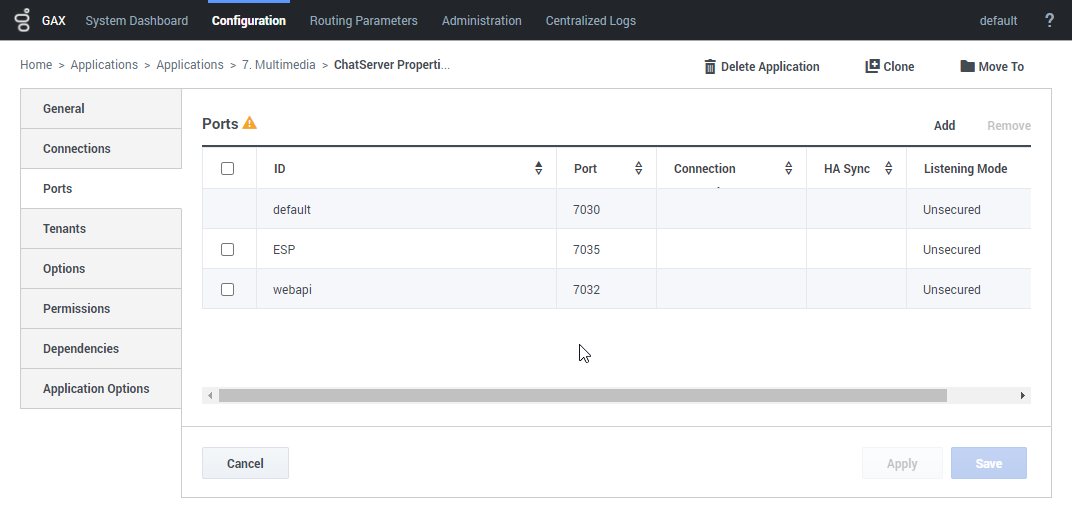Screen dimensions: 1072x519
Task: Click the GAX logo icon
Action: click(x=23, y=20)
